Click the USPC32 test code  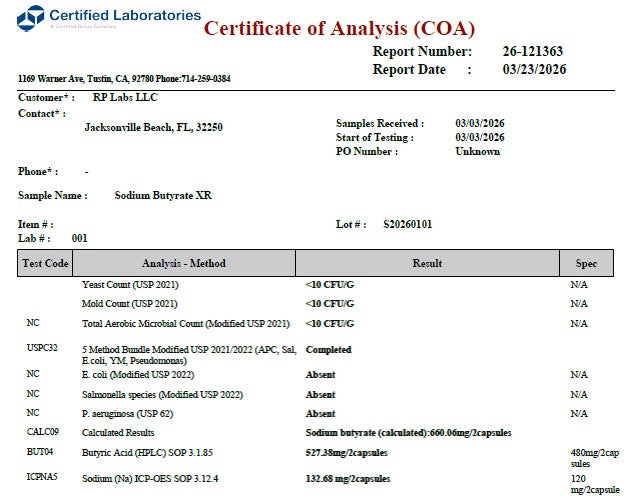[42, 348]
